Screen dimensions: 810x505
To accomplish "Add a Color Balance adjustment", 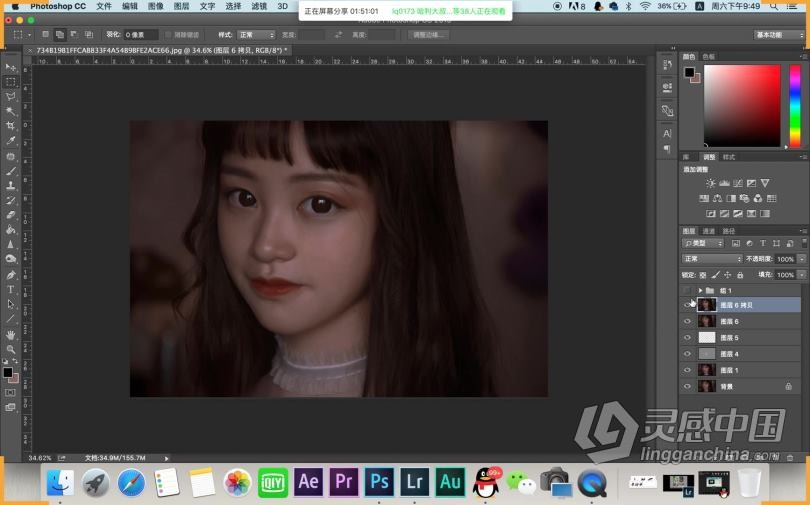I will click(x=718, y=198).
